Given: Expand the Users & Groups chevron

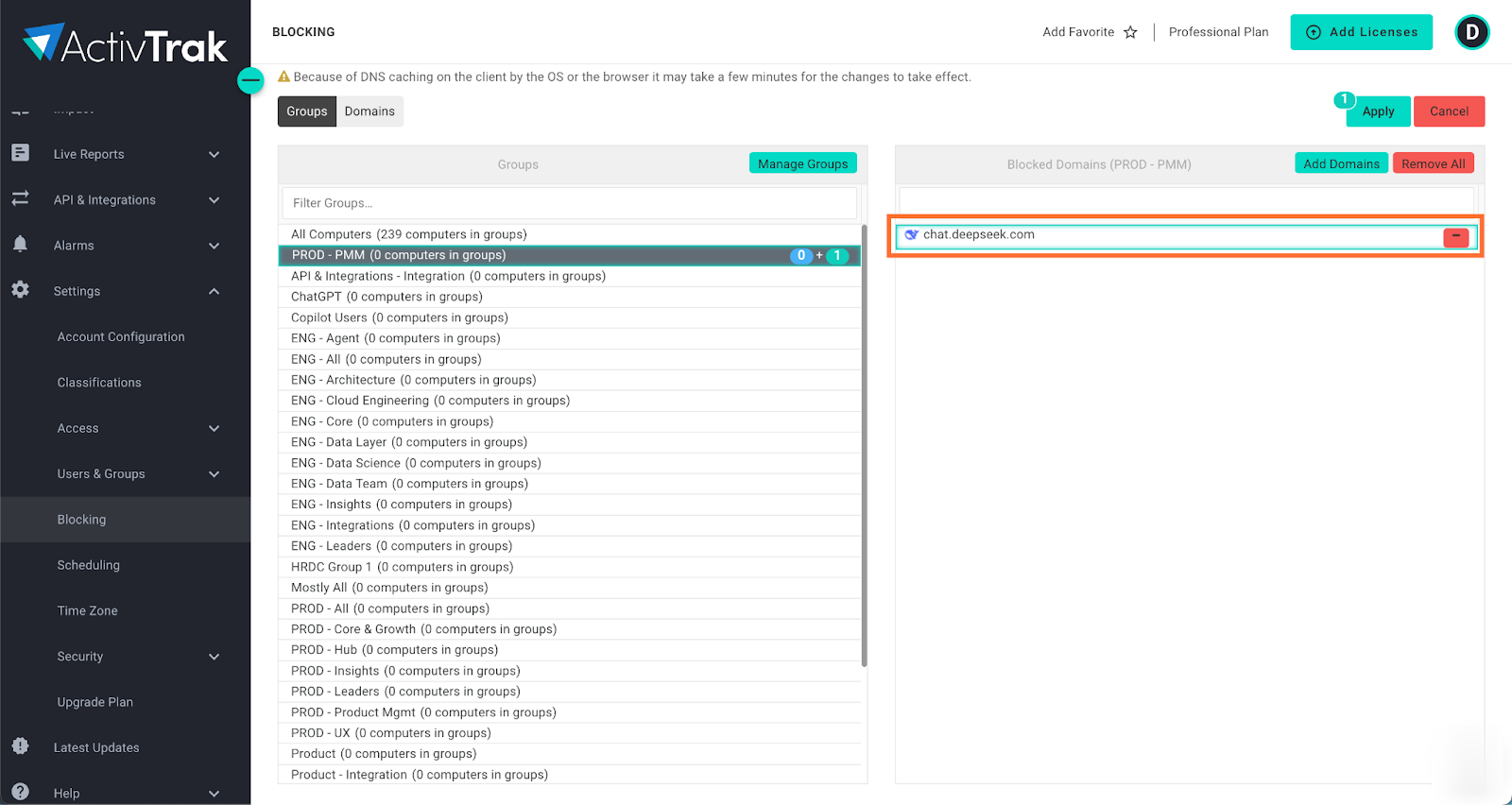Looking at the screenshot, I should click(x=215, y=473).
